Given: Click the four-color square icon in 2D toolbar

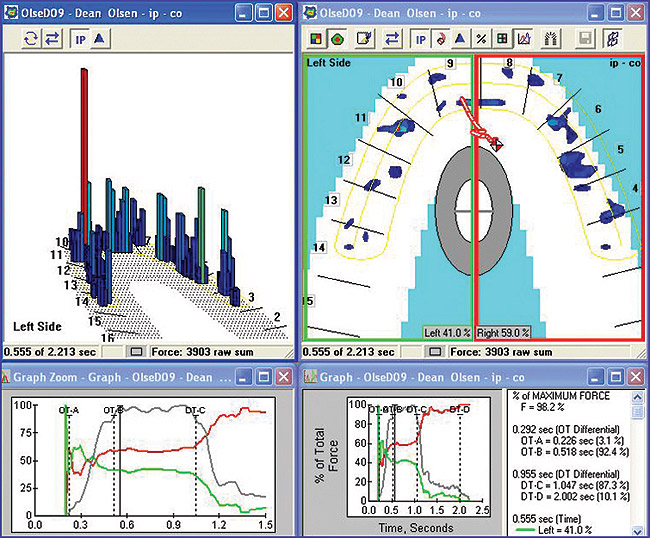Looking at the screenshot, I should 315,39.
